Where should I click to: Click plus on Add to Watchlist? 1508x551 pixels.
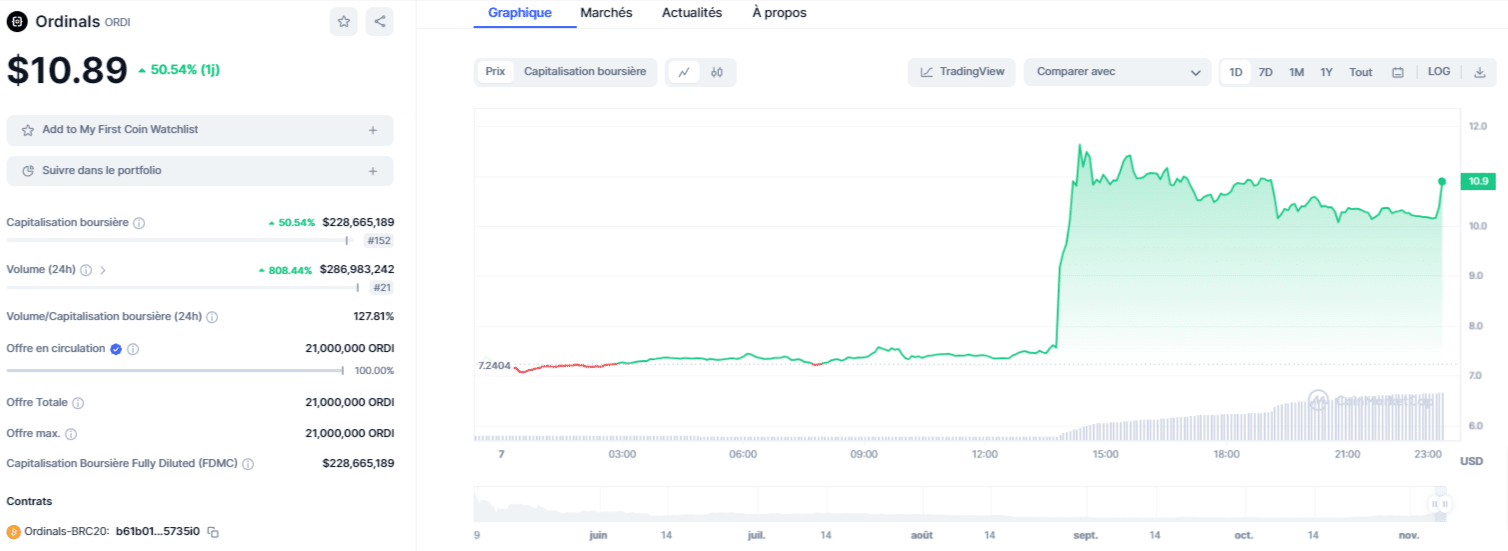(373, 130)
